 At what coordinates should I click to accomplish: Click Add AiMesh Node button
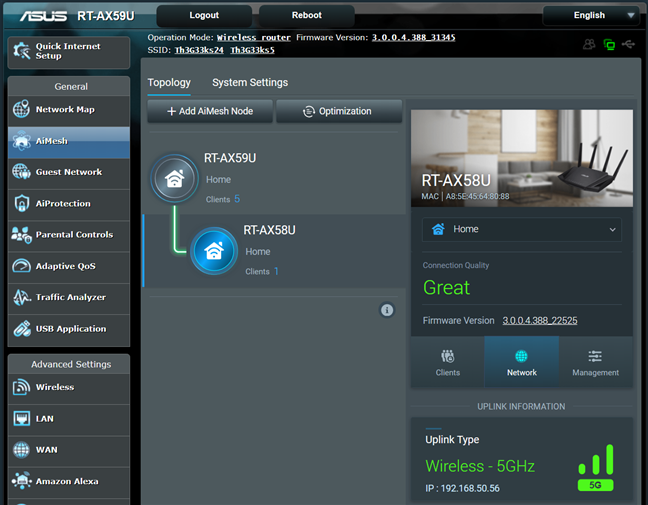(210, 111)
